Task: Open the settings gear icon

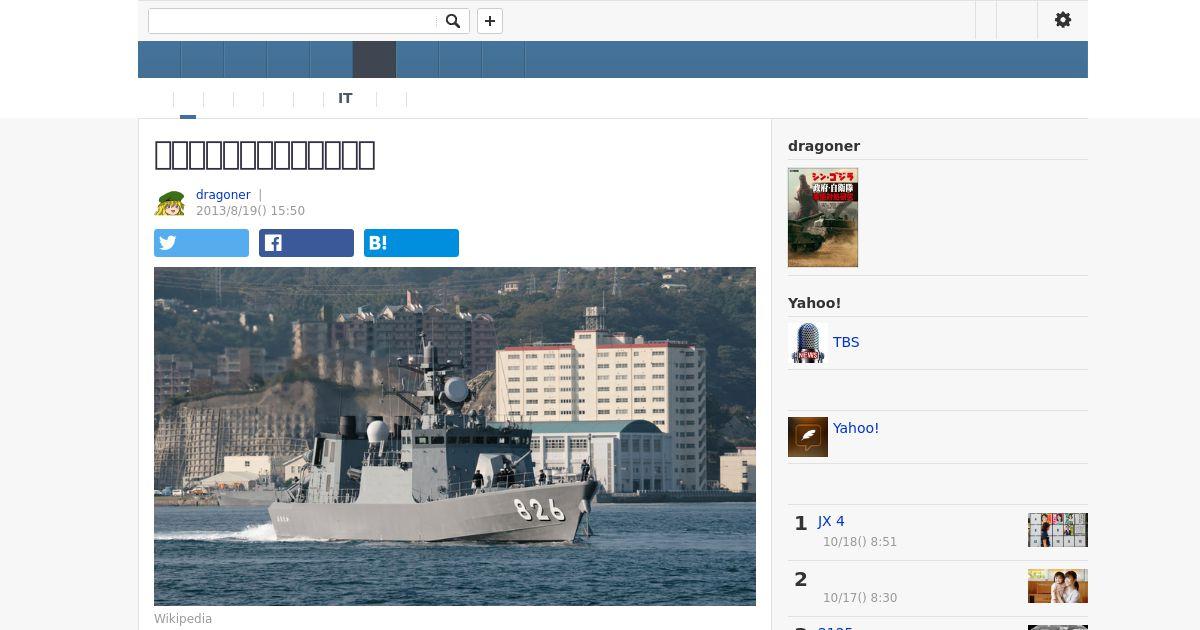Action: click(x=1063, y=20)
